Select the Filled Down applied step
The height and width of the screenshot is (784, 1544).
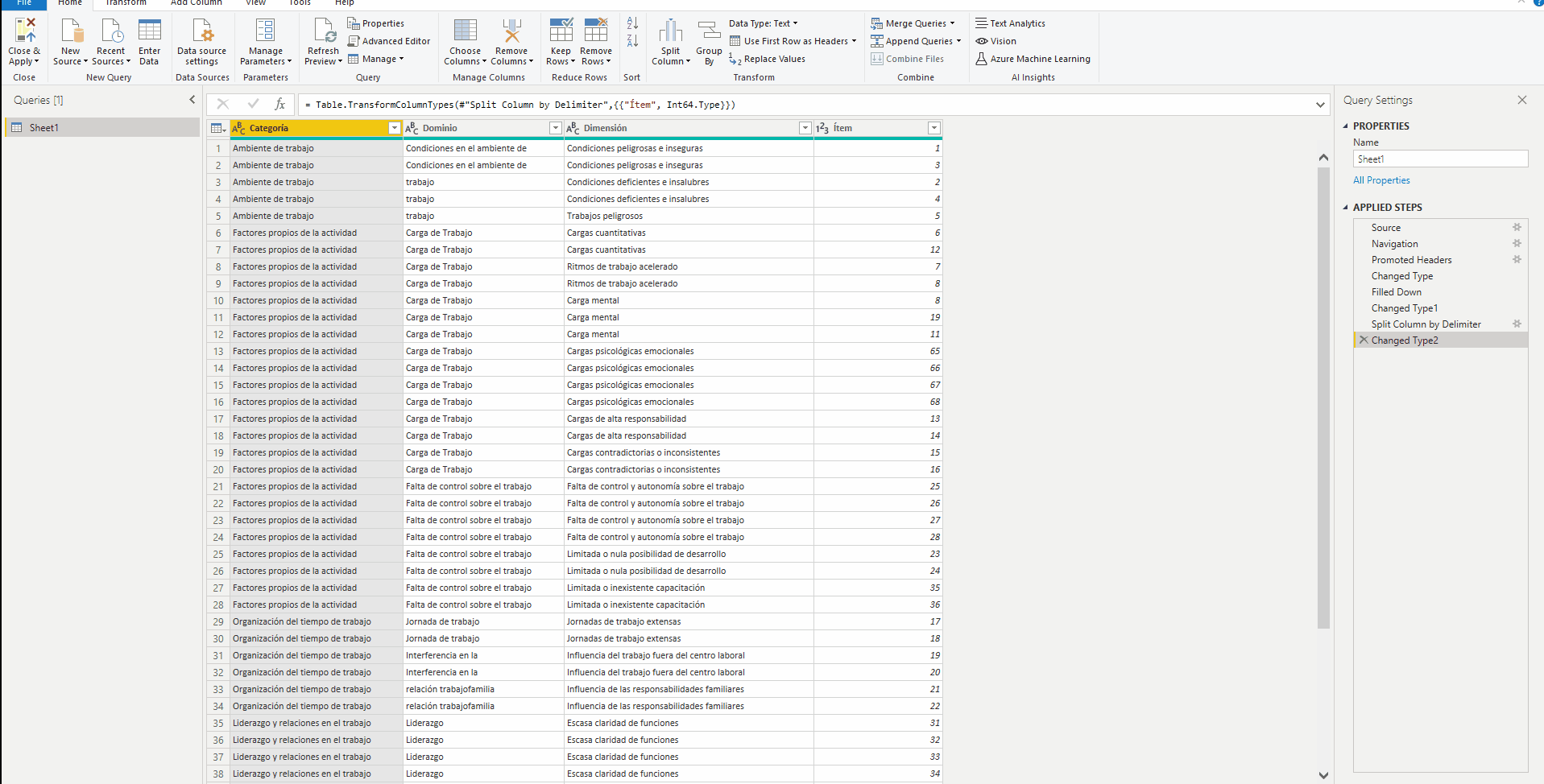(1397, 292)
